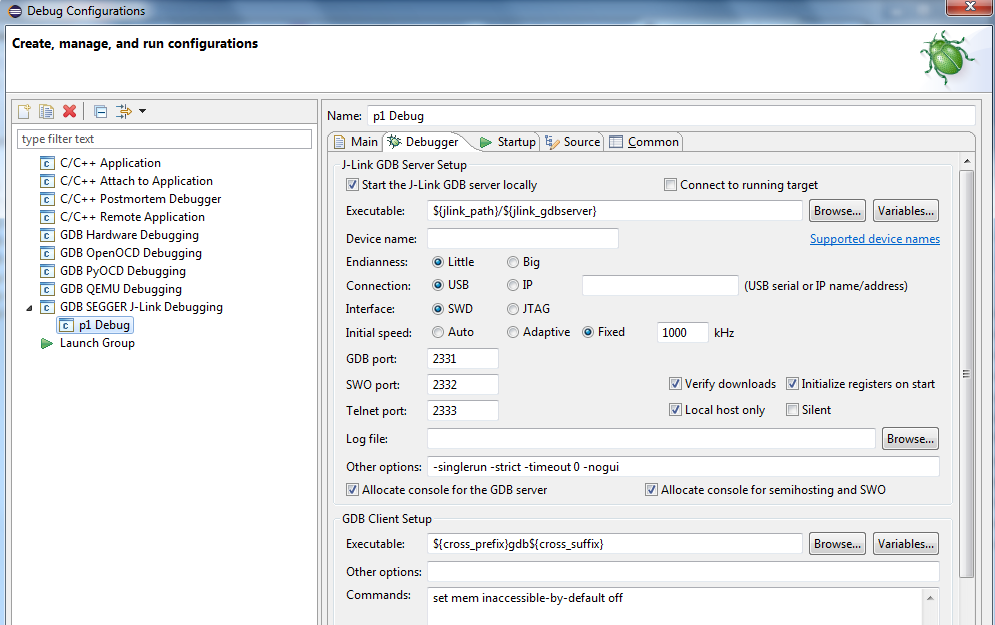Click the GDB OpenOCD Debugging icon
995x625 pixels.
click(x=47, y=253)
